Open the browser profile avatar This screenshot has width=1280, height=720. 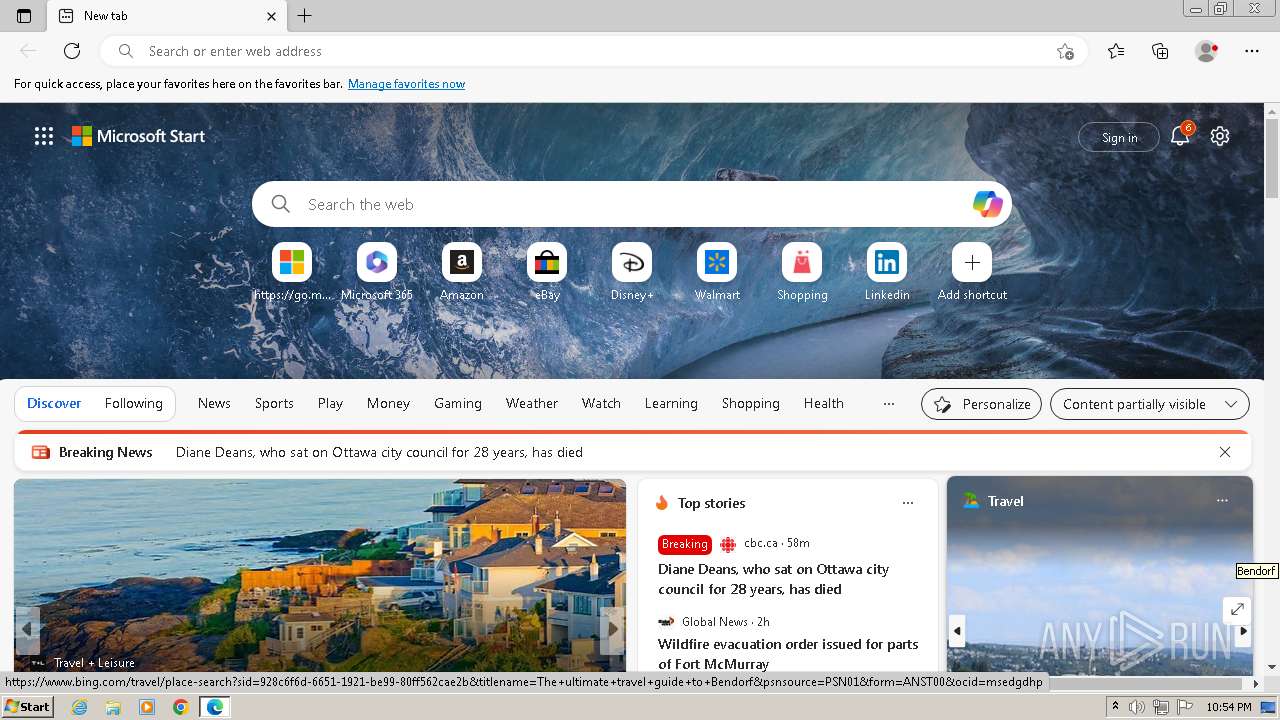(1206, 51)
